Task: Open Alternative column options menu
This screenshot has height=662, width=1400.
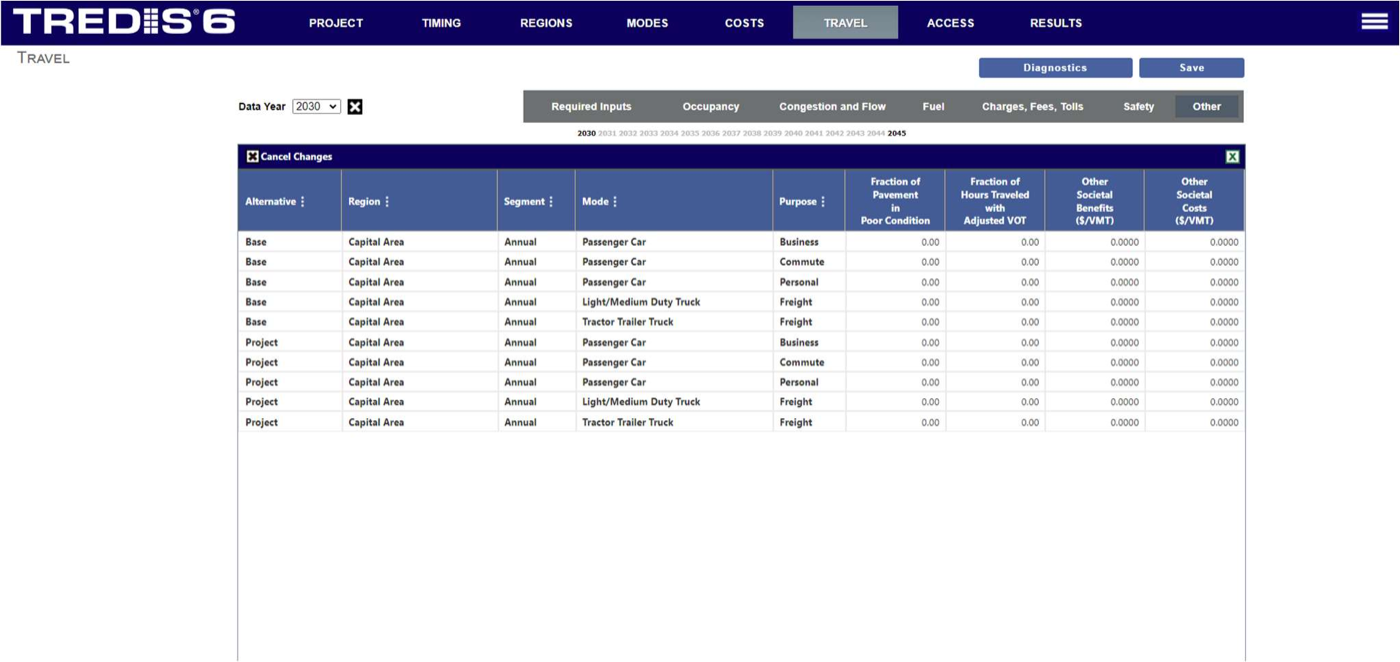Action: [x=303, y=202]
